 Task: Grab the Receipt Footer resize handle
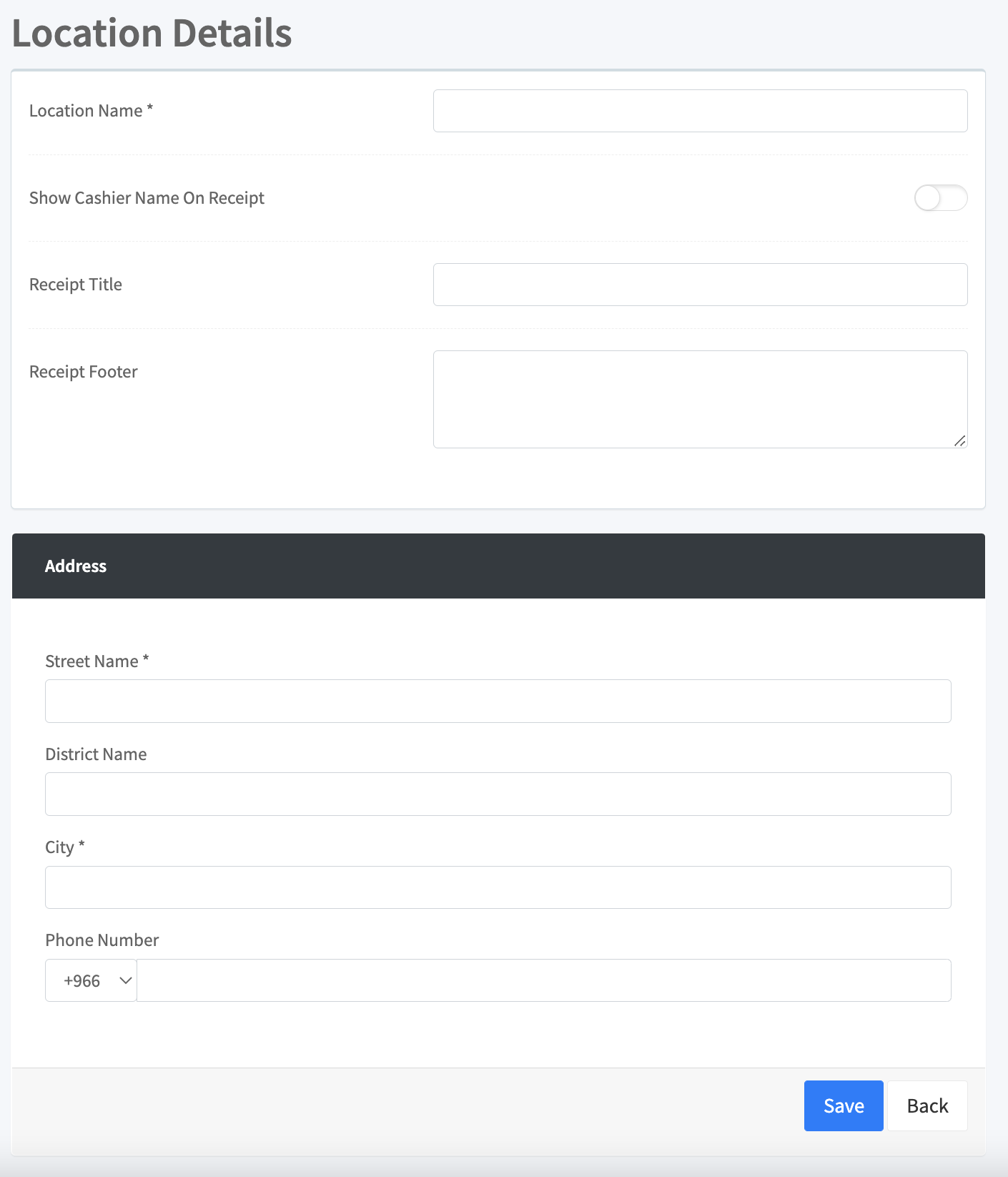[x=960, y=441]
